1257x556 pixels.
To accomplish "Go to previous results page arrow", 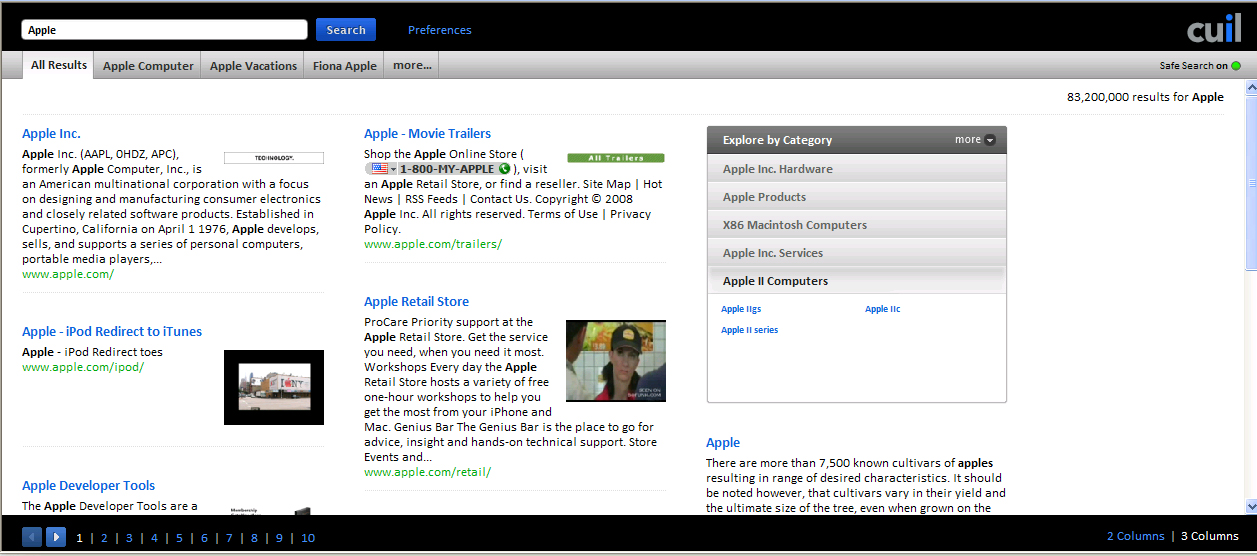I will pyautogui.click(x=32, y=537).
